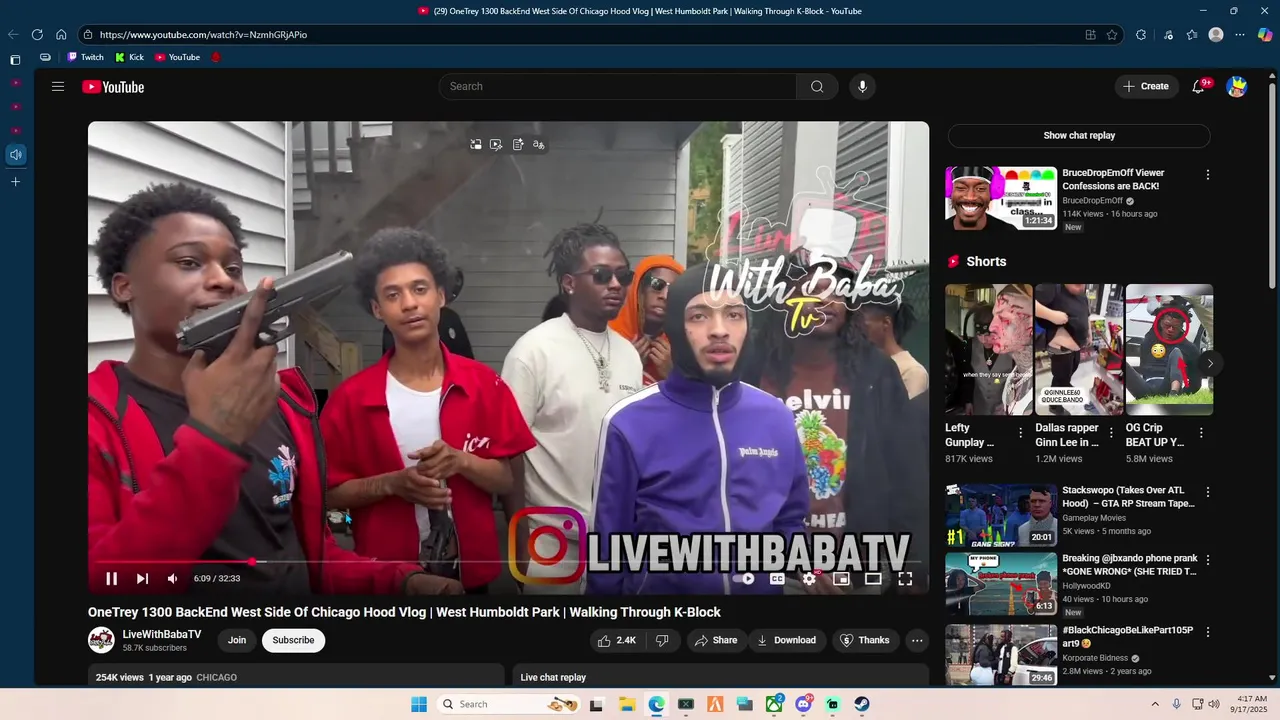Click translate icon over video
This screenshot has height=720, width=1280.
(x=539, y=145)
